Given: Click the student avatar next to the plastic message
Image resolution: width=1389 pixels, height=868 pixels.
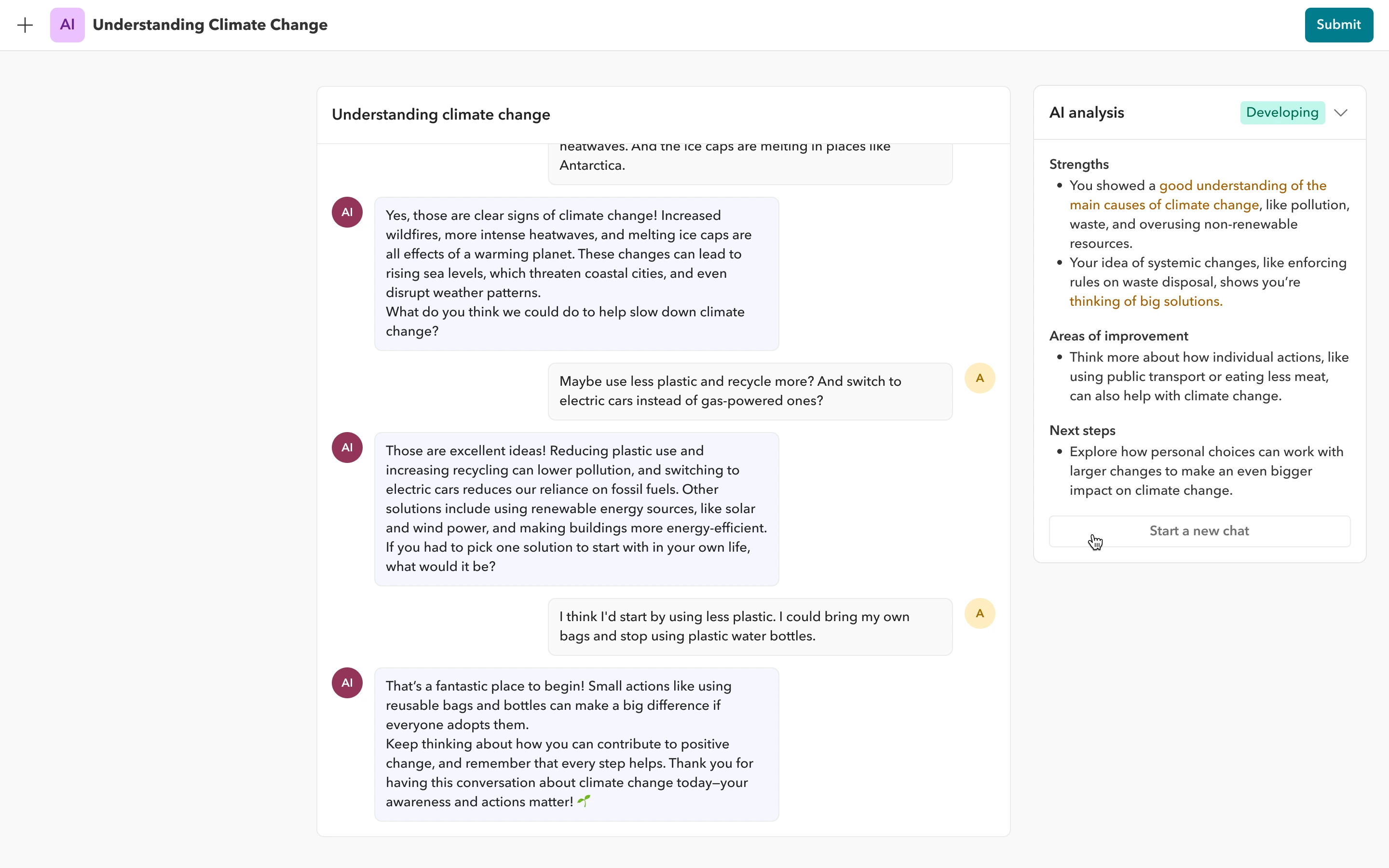Looking at the screenshot, I should pos(979,613).
